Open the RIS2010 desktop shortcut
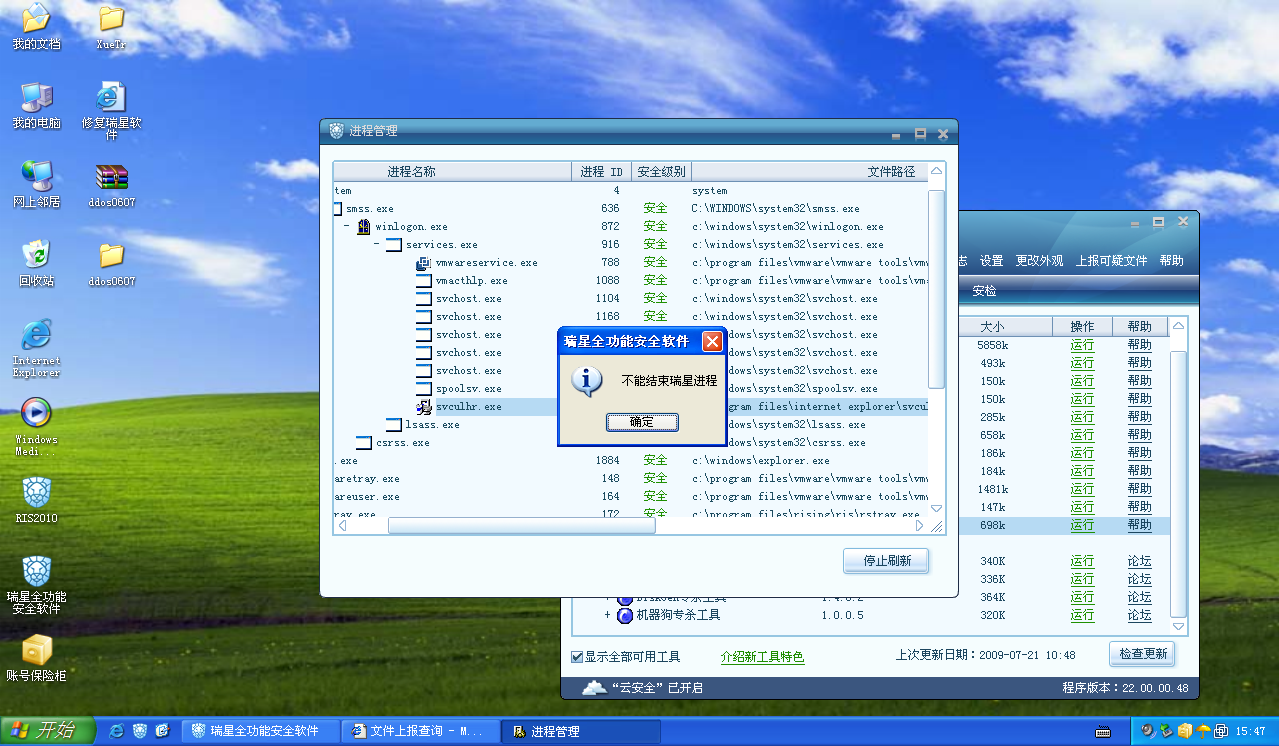The height and width of the screenshot is (746, 1279). click(x=37, y=492)
